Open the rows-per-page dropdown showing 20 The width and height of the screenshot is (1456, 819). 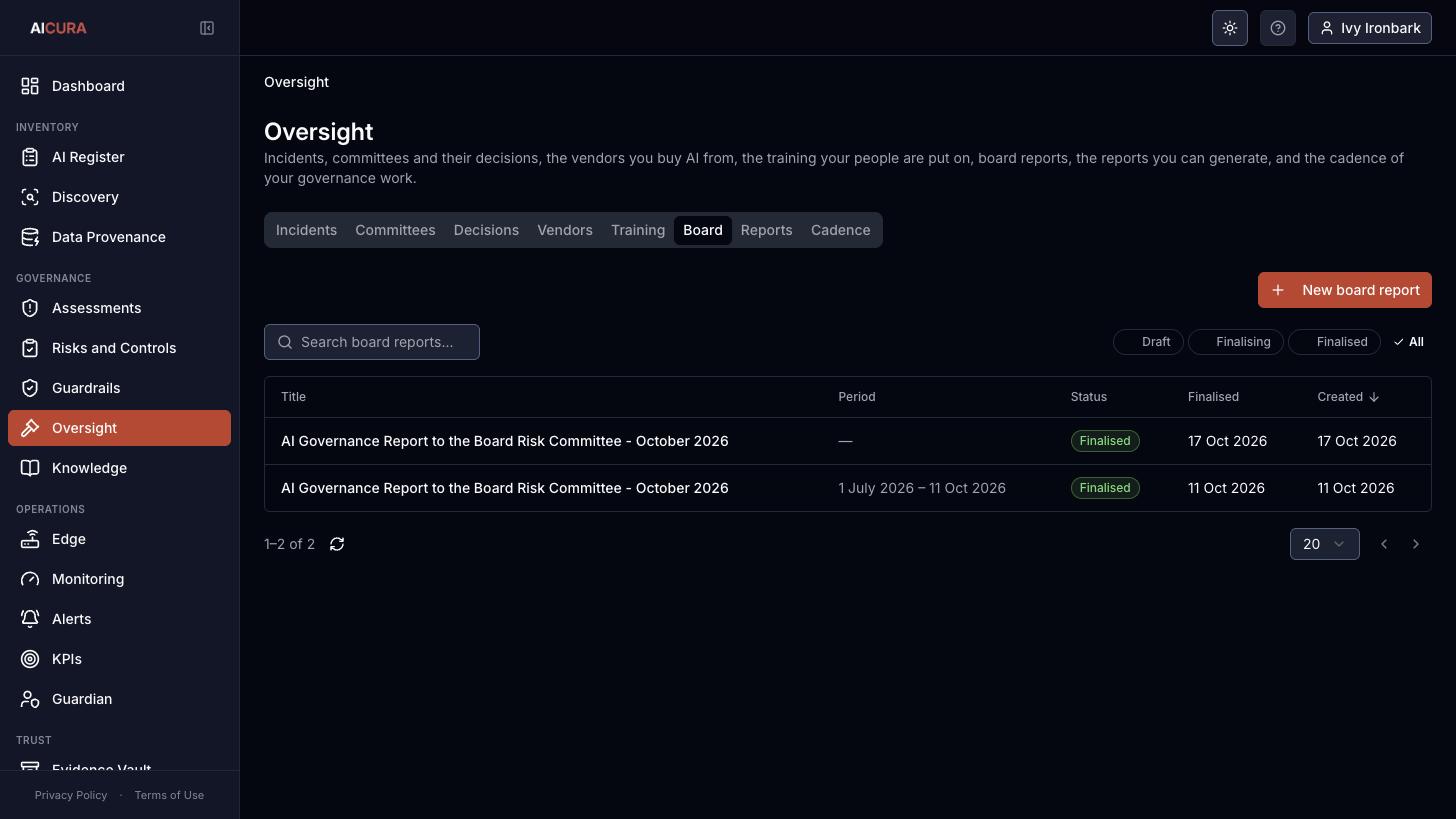[1324, 544]
